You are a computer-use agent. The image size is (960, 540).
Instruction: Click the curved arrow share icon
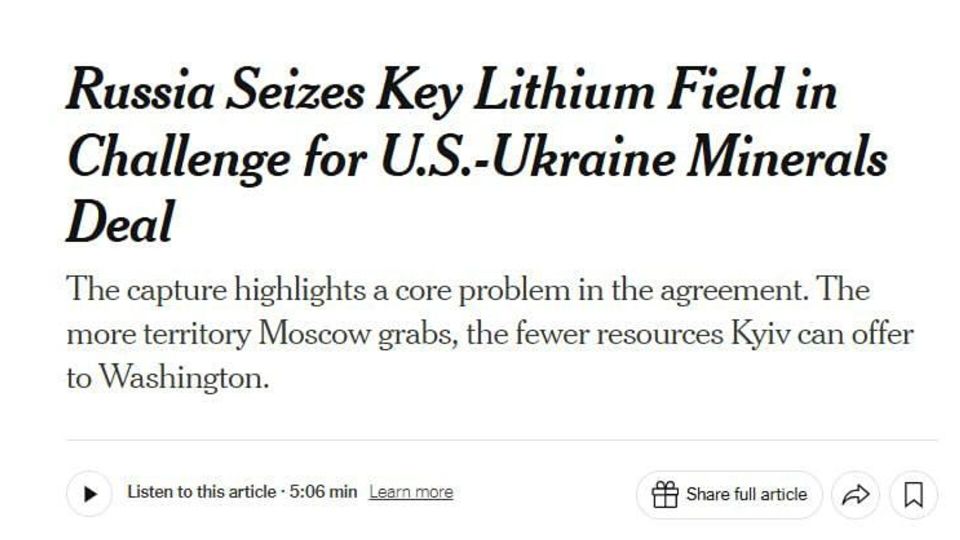[x=855, y=495]
